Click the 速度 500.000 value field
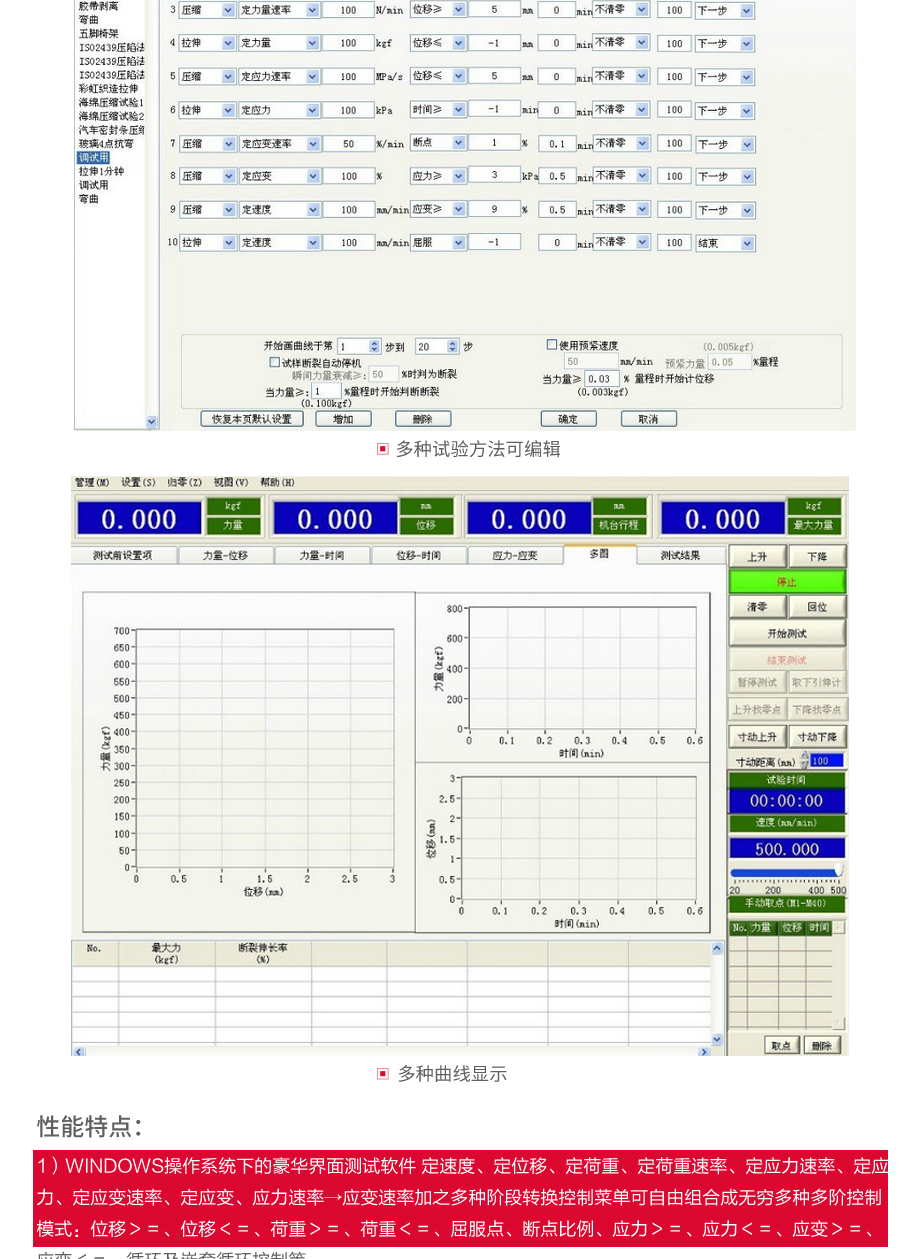 pyautogui.click(x=787, y=849)
